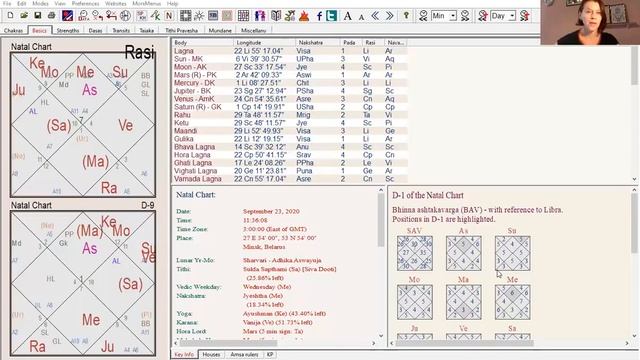Step time forward beside the Min box
The width and height of the screenshot is (640, 360).
click(x=465, y=16)
